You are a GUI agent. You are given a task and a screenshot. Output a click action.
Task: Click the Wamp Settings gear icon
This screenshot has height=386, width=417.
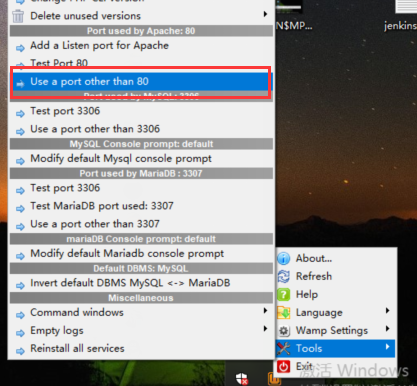[284, 331]
